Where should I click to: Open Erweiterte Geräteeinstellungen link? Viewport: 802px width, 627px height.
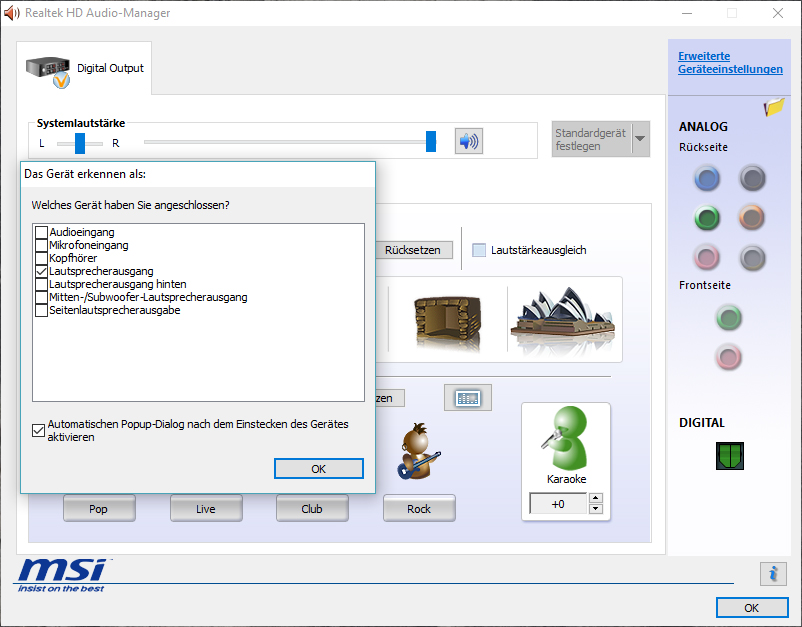(730, 62)
